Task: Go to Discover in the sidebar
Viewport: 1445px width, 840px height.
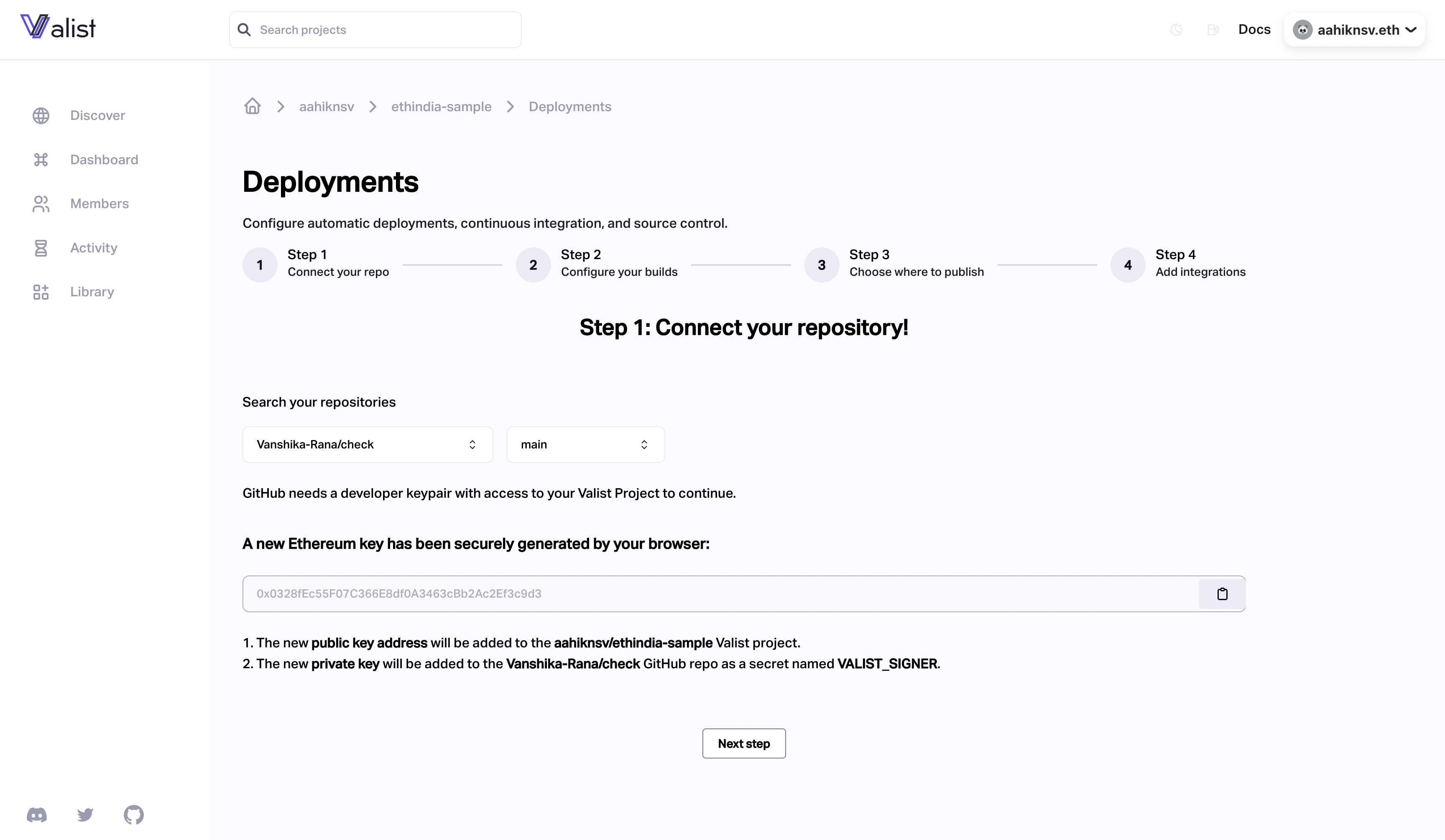Action: coord(97,116)
